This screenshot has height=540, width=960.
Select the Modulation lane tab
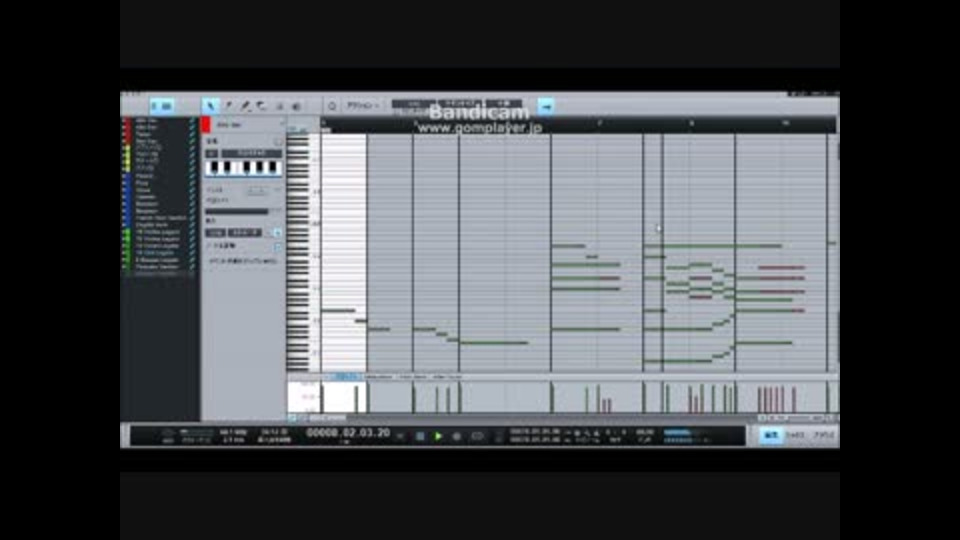(380, 377)
